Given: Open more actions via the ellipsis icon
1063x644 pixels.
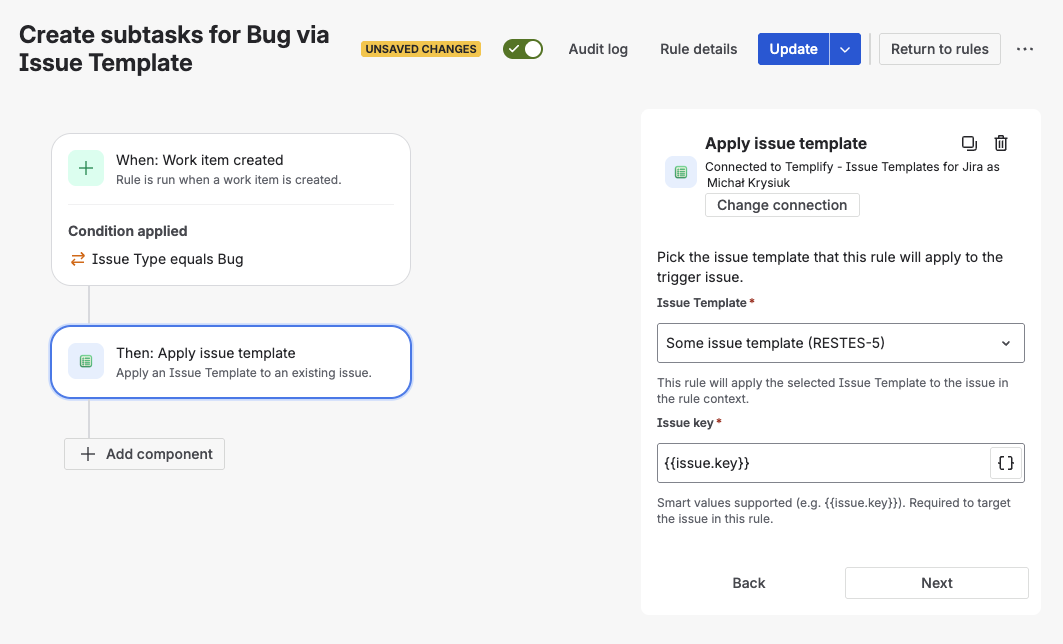Looking at the screenshot, I should tap(1024, 48).
